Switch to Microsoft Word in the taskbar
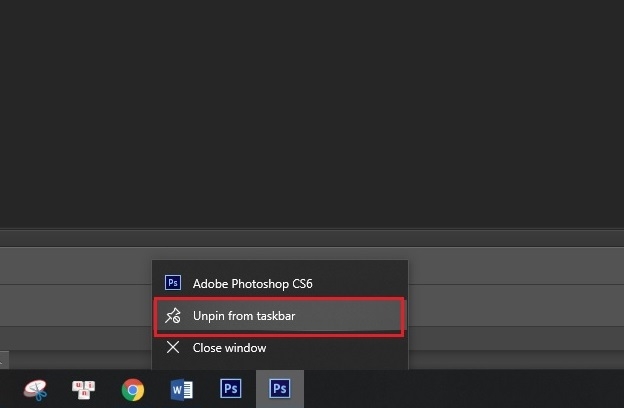 (x=182, y=389)
